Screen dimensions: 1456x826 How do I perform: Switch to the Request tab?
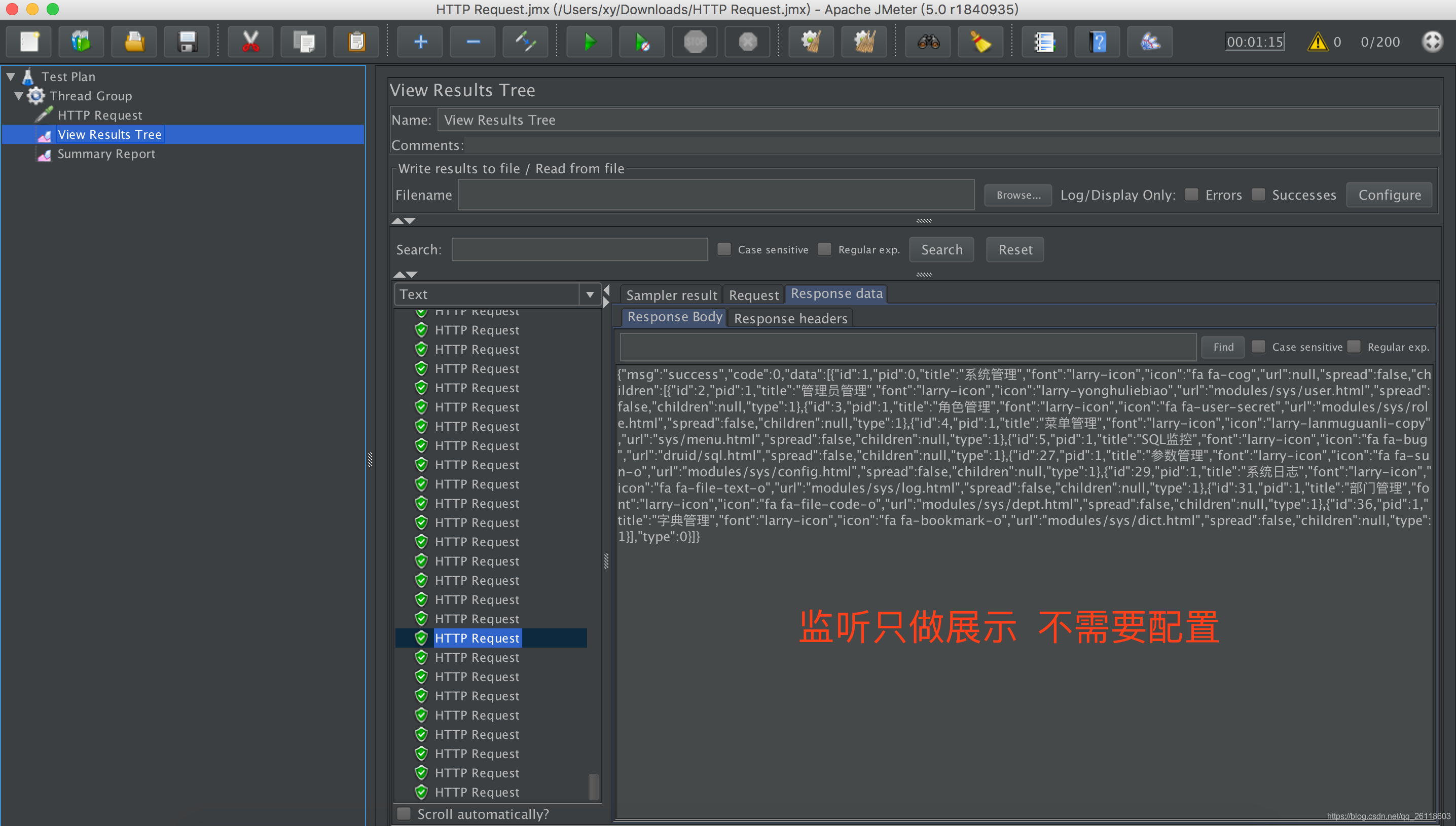click(753, 295)
